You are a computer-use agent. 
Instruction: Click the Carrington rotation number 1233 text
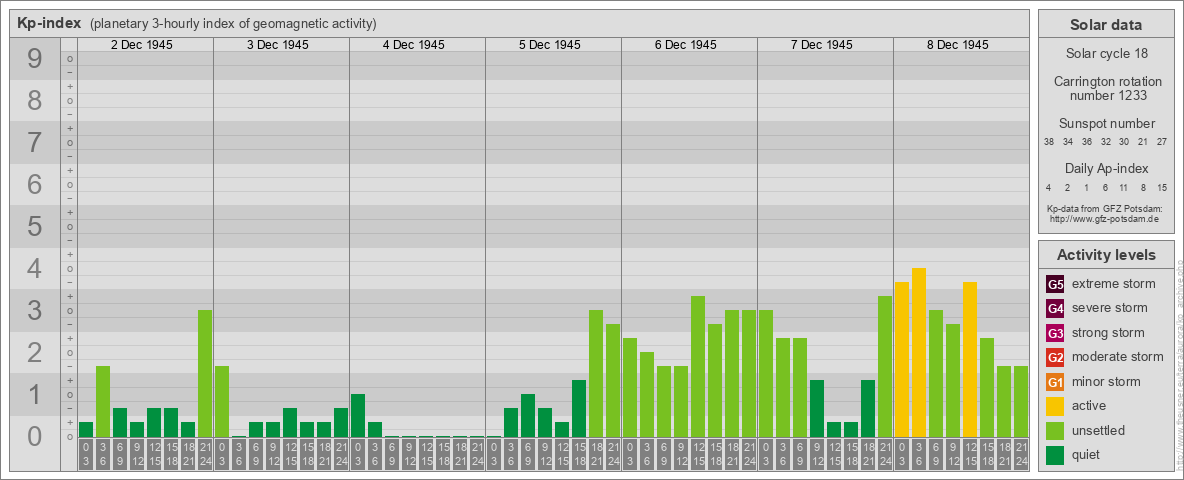(x=1106, y=88)
